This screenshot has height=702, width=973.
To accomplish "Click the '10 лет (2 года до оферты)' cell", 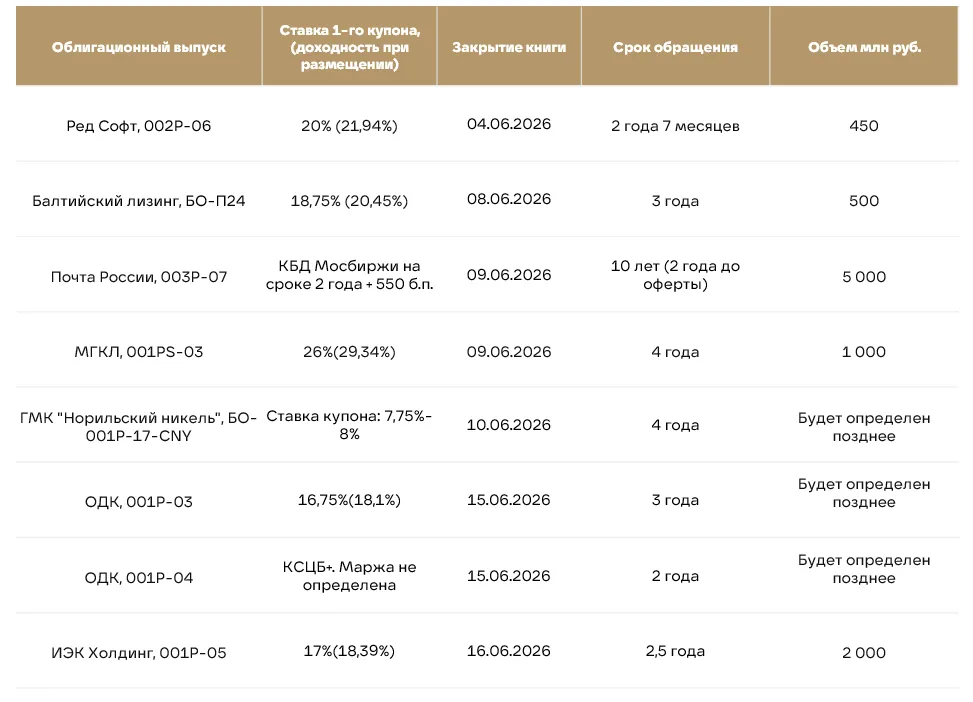I will (x=675, y=275).
